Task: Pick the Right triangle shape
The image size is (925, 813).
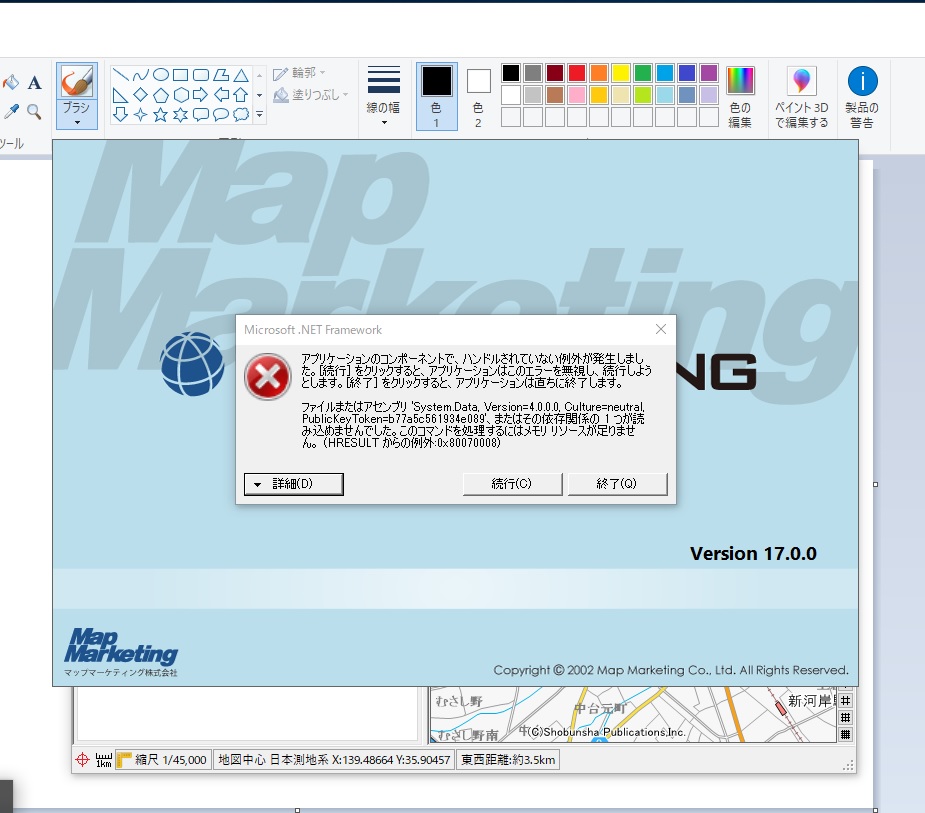Action: 120,95
